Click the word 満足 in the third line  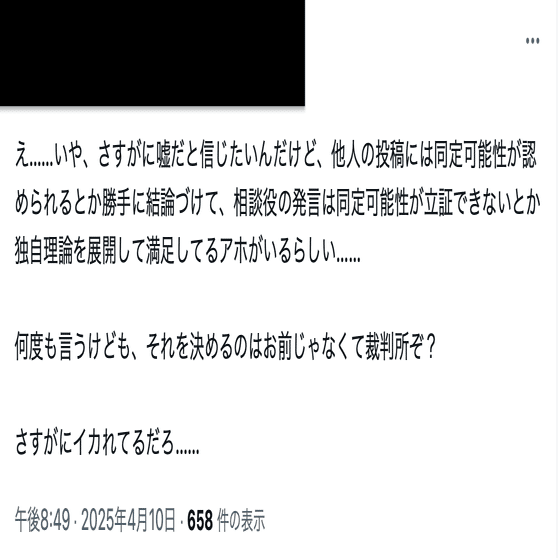[x=160, y=251]
